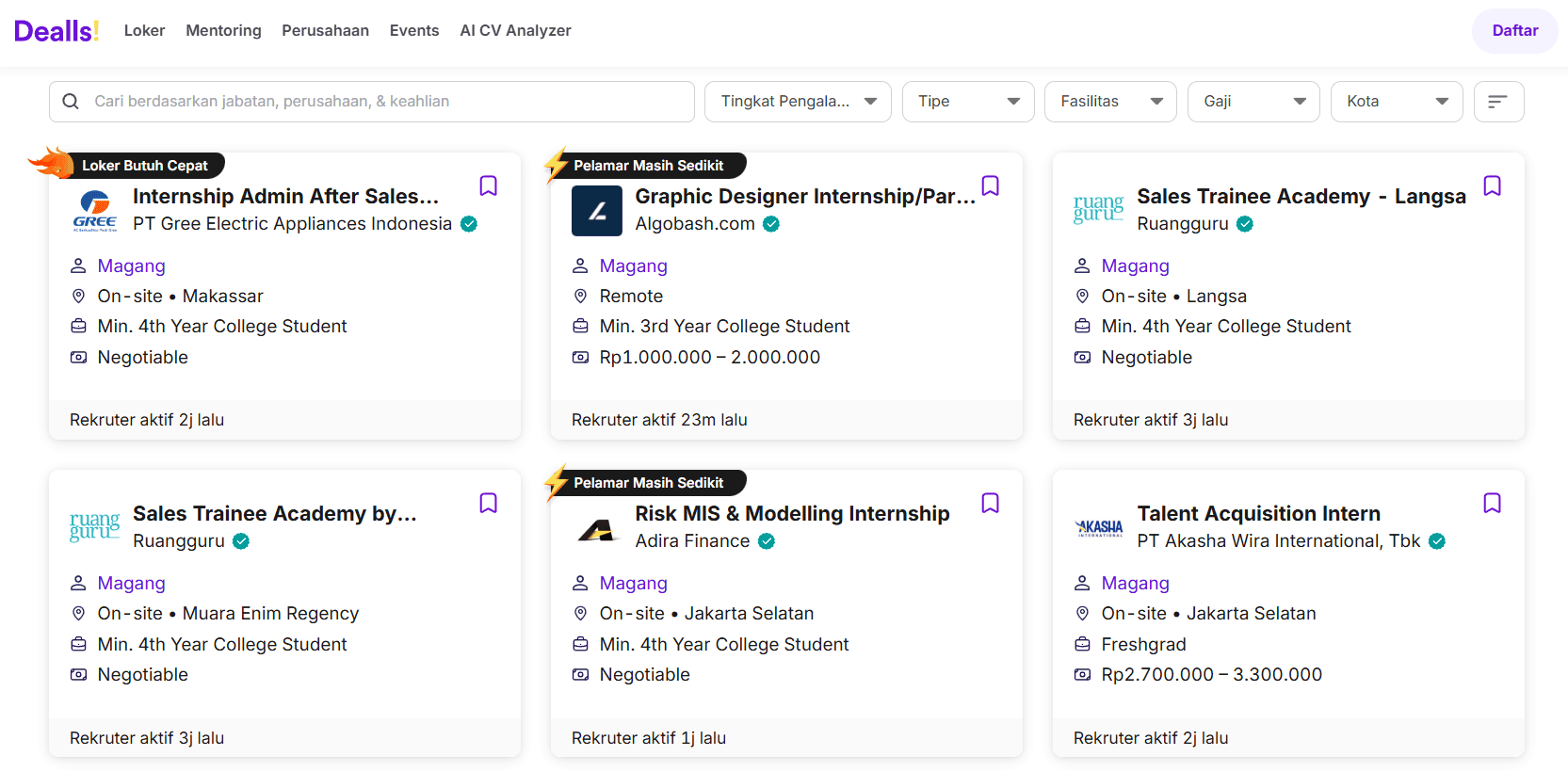
Task: Click the Akasha company logo
Action: pyautogui.click(x=1099, y=527)
